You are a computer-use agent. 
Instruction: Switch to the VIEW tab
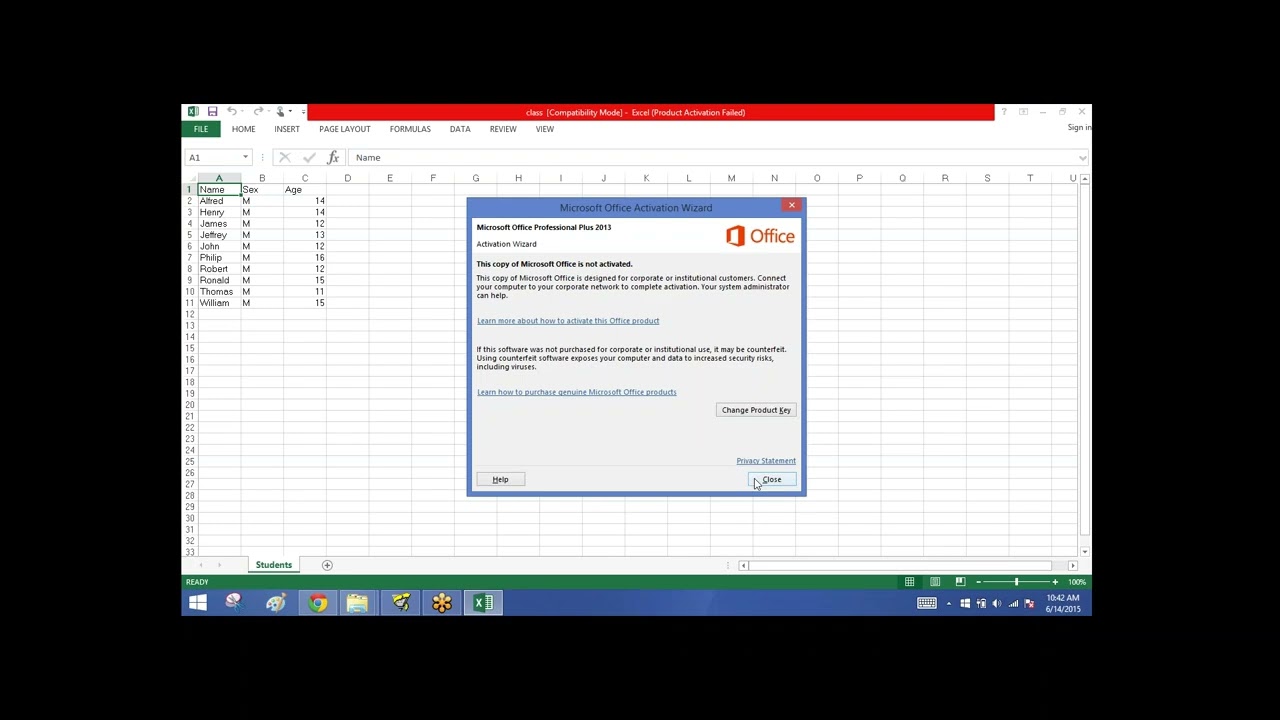pos(544,129)
